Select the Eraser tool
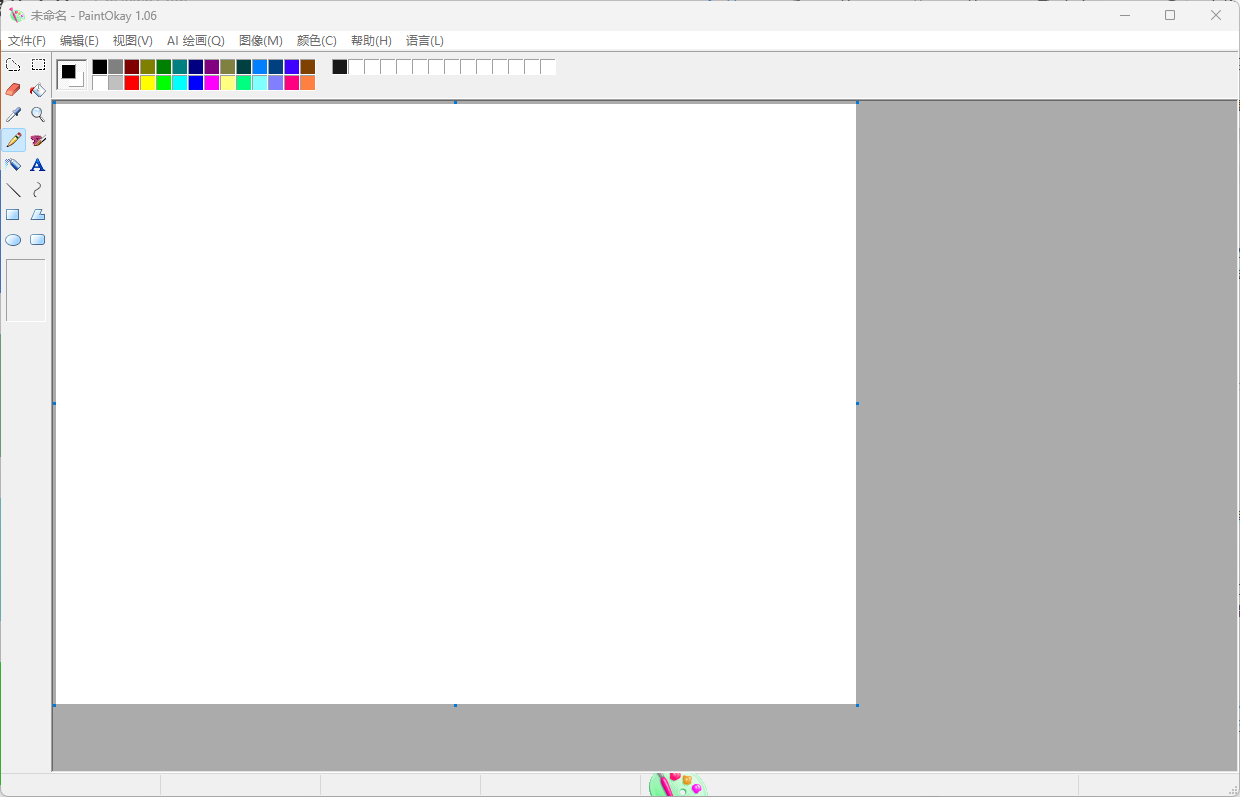 (13, 90)
